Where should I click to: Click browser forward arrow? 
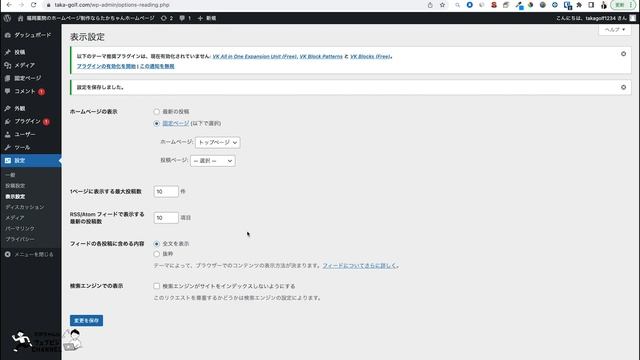[x=21, y=5]
